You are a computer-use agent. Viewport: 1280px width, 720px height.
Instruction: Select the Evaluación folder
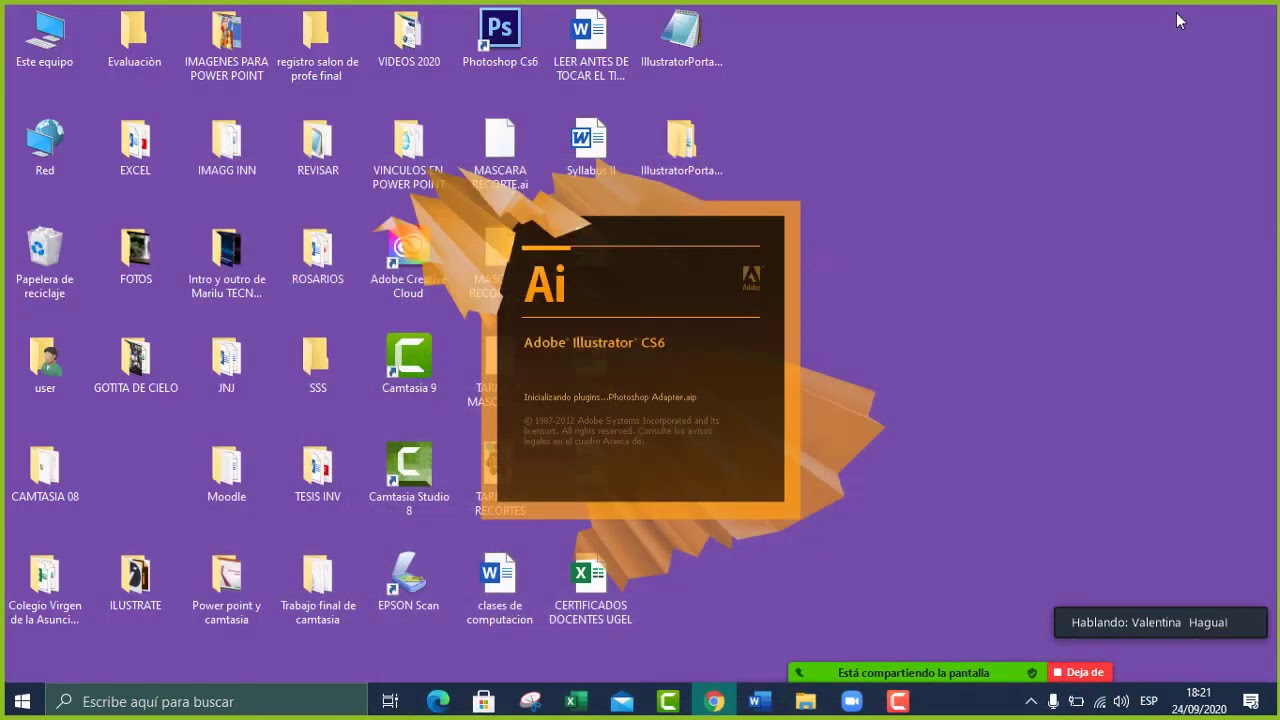(x=134, y=40)
